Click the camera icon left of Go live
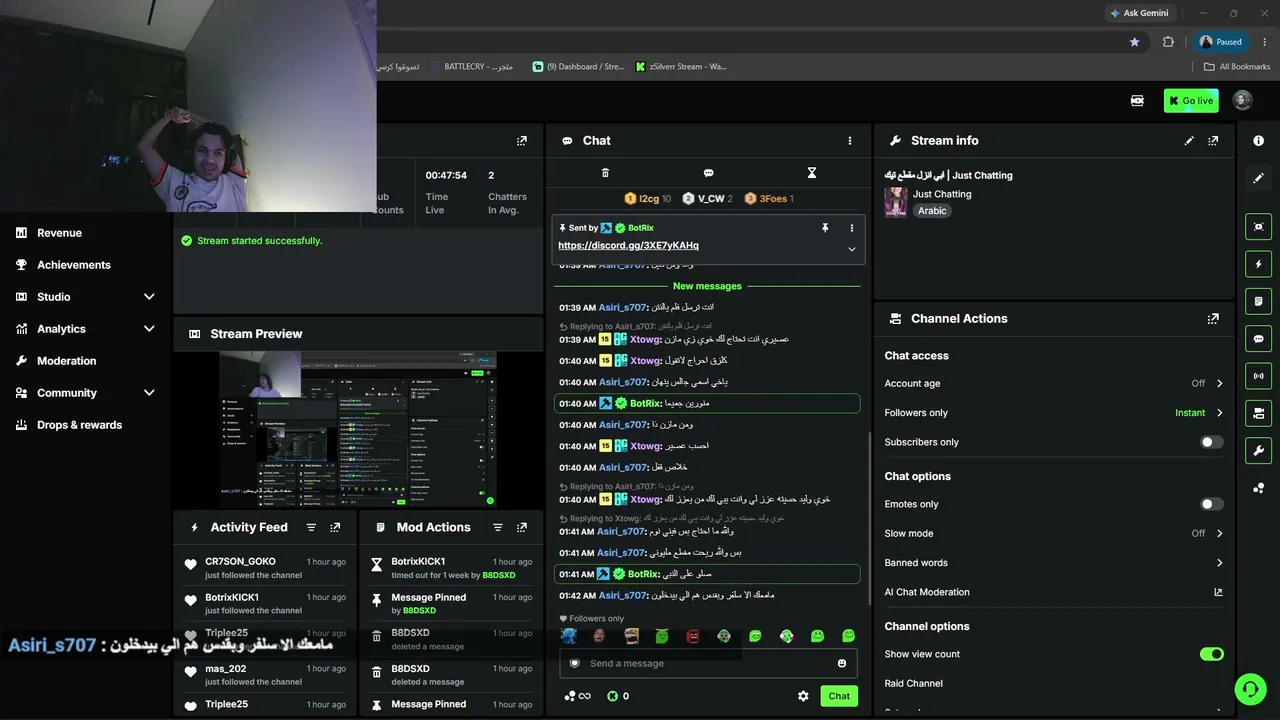Viewport: 1280px width, 720px height. tap(1137, 100)
